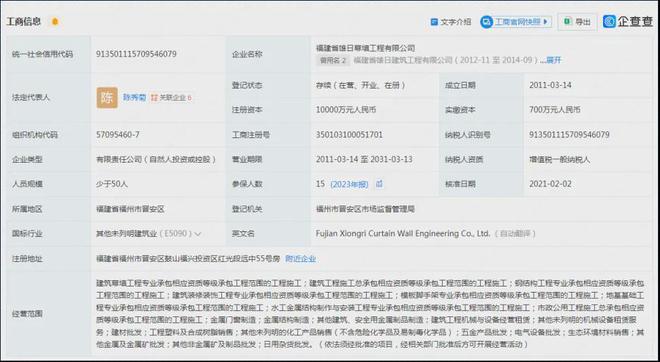
Task: Click the 参保人数 label cell
Action: coord(268,184)
